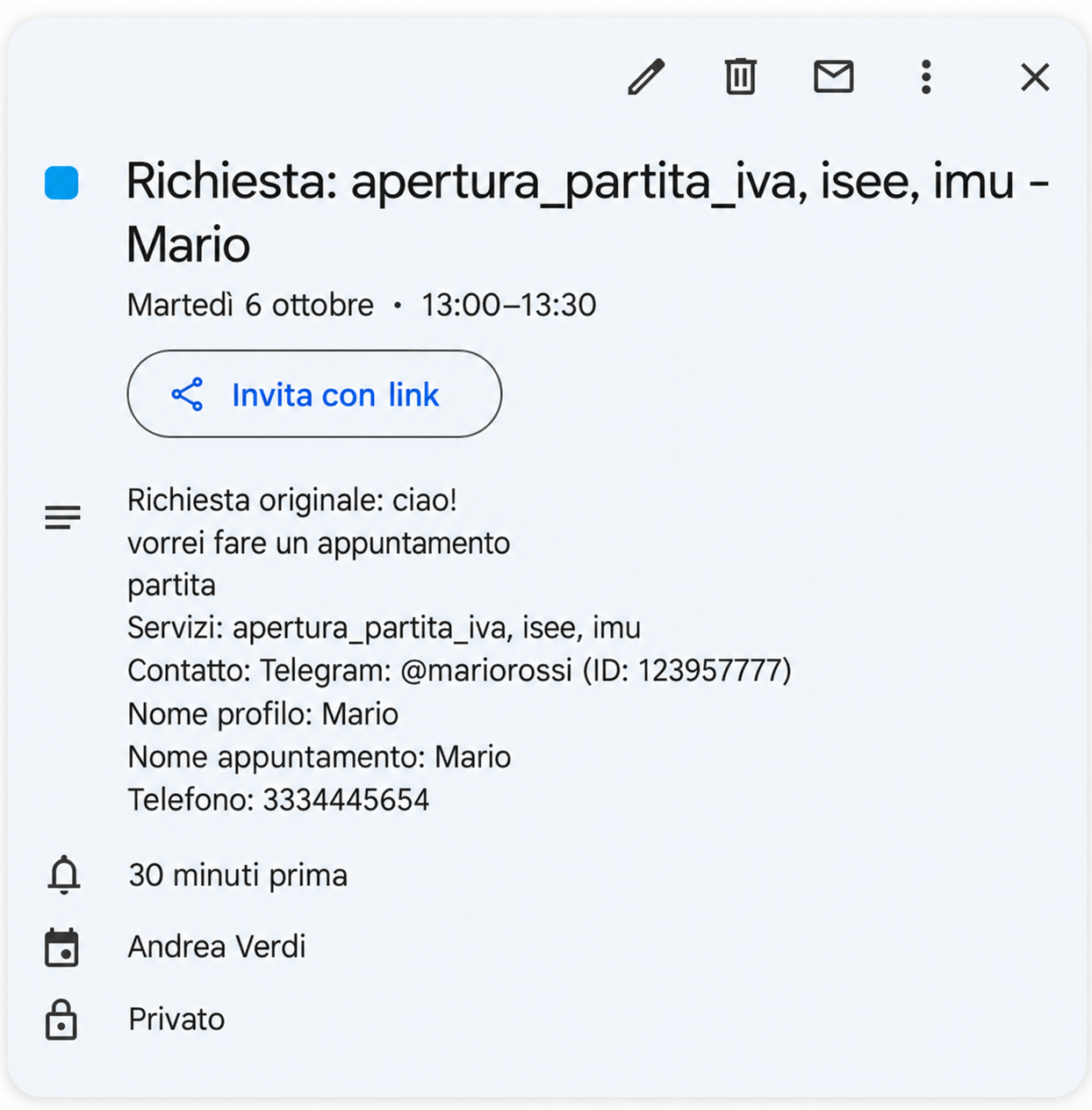The height and width of the screenshot is (1110, 1092).
Task: Click the calendar owner 'Andrea Verdi'
Action: [x=217, y=947]
